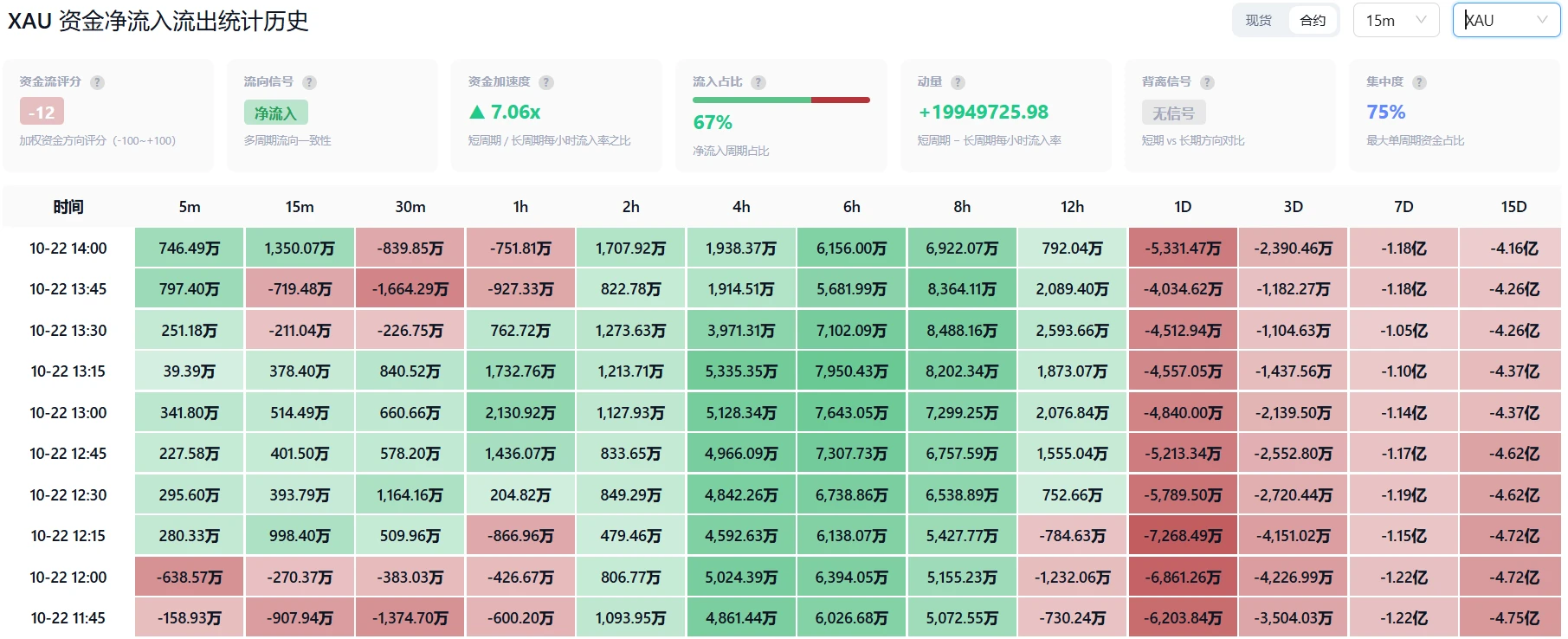This screenshot has height=639, width=1568.
Task: Click the 15D column header
Action: click(x=1513, y=207)
